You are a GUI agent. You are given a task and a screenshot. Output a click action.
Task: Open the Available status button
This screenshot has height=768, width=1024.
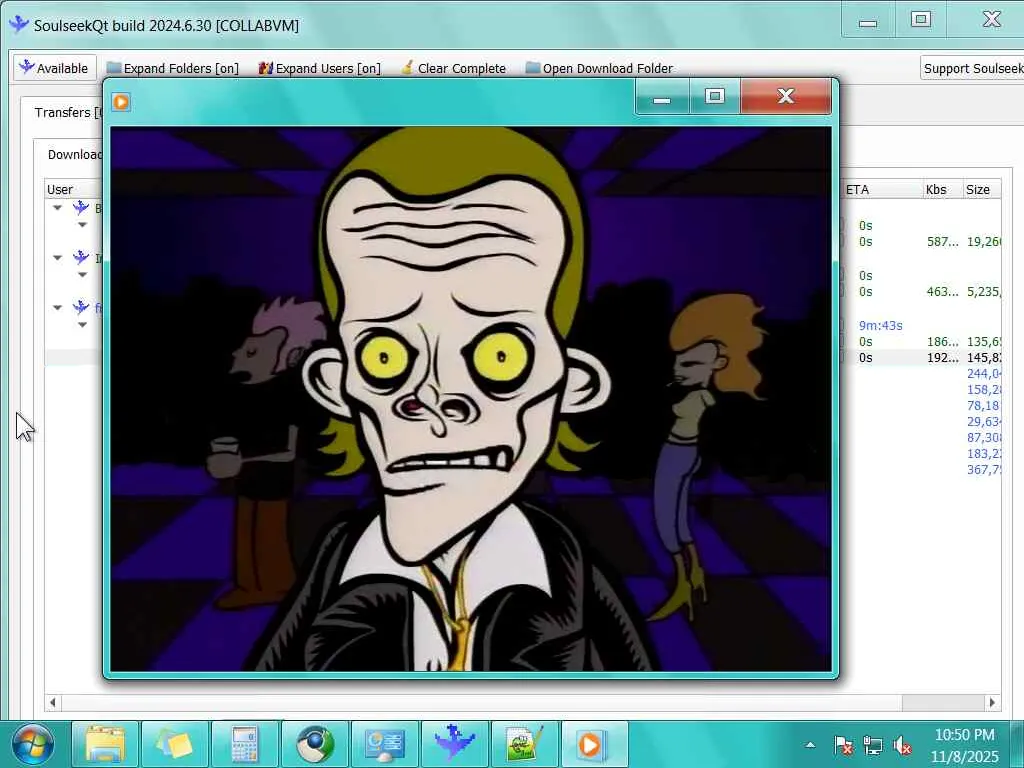55,68
